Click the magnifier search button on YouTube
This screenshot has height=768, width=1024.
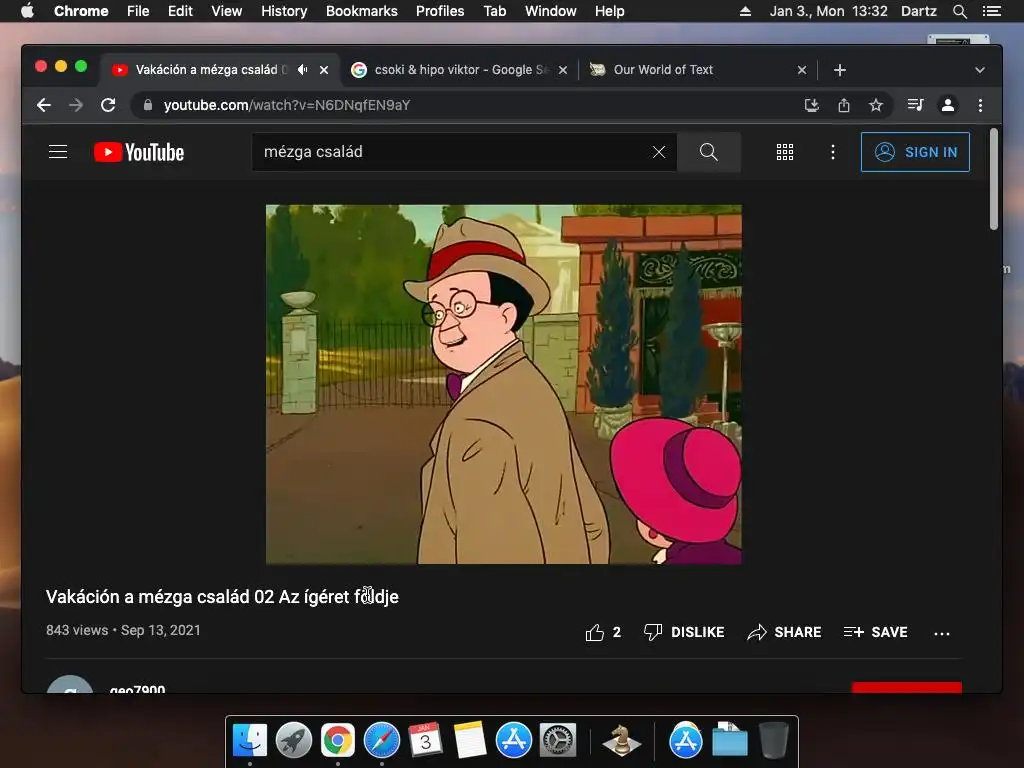(709, 152)
